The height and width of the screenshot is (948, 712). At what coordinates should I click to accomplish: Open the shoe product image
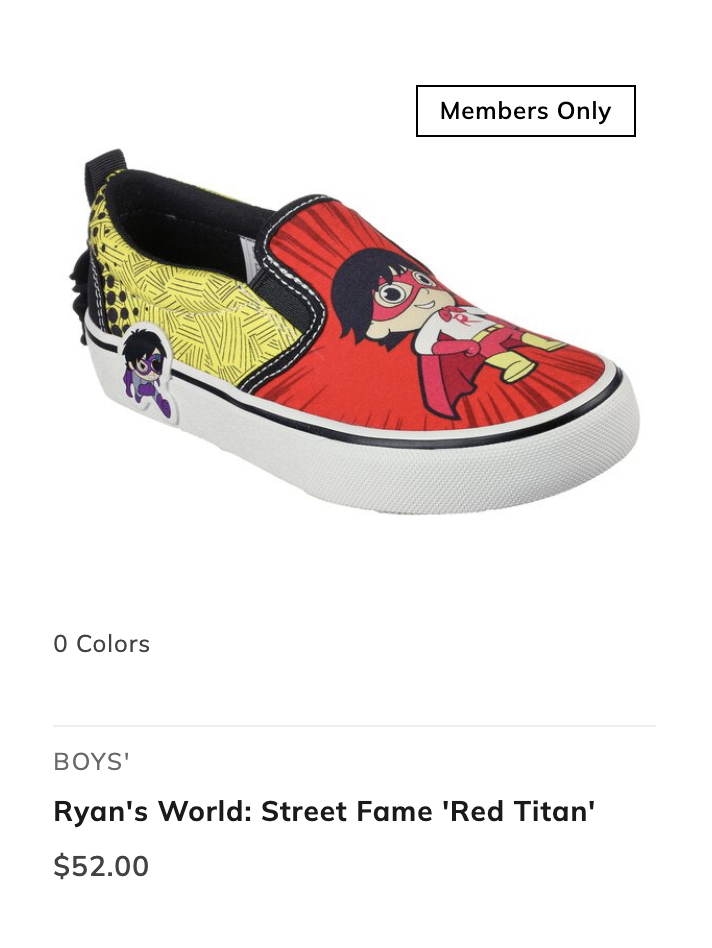point(356,331)
